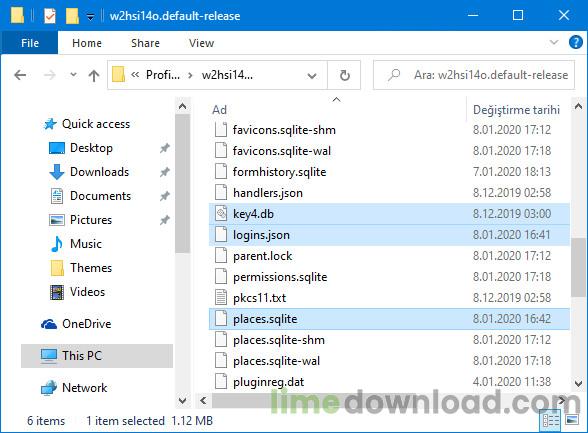Switch to details view layout
The image size is (588, 433).
[551, 420]
